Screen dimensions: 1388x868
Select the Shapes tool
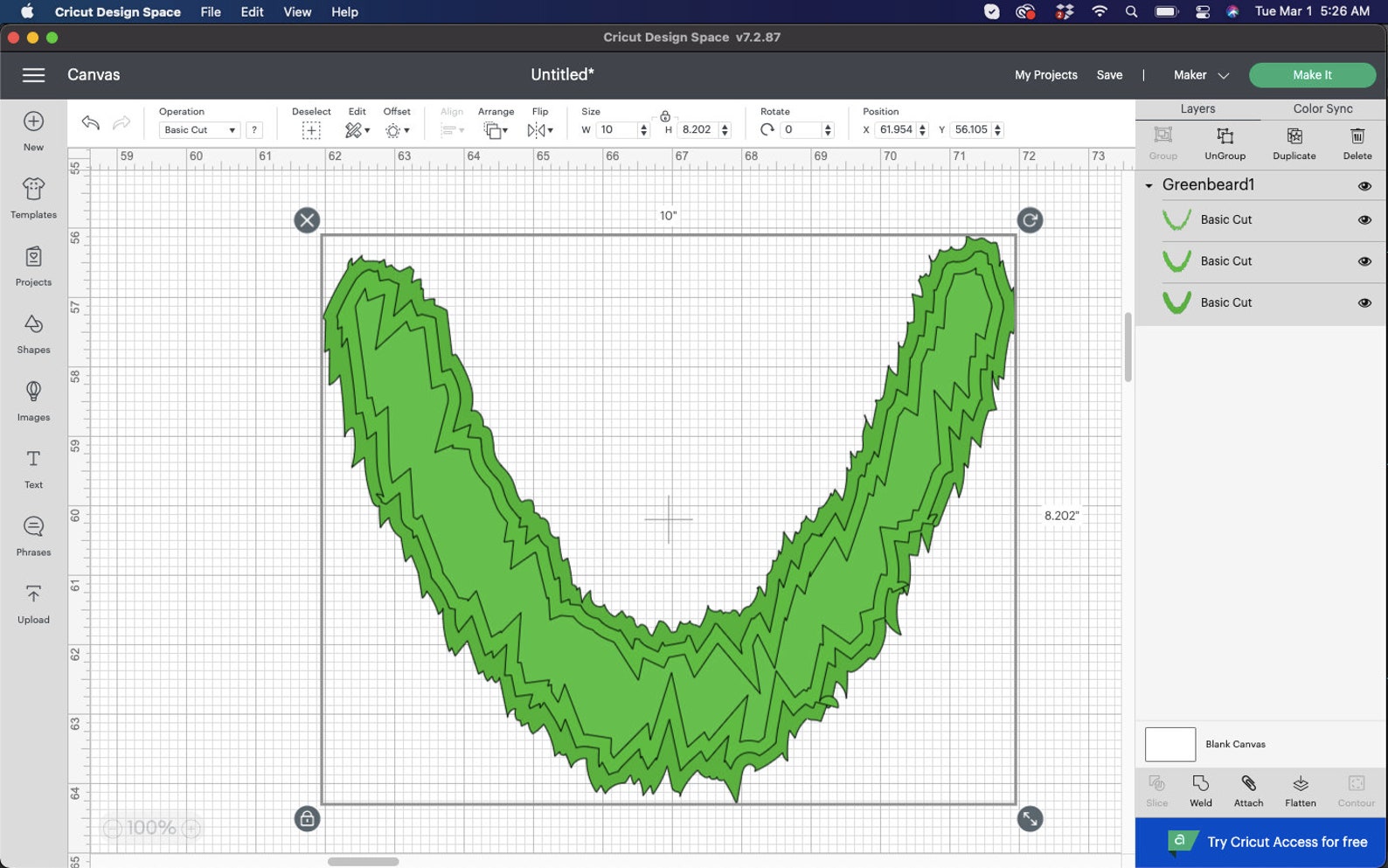pyautogui.click(x=33, y=334)
